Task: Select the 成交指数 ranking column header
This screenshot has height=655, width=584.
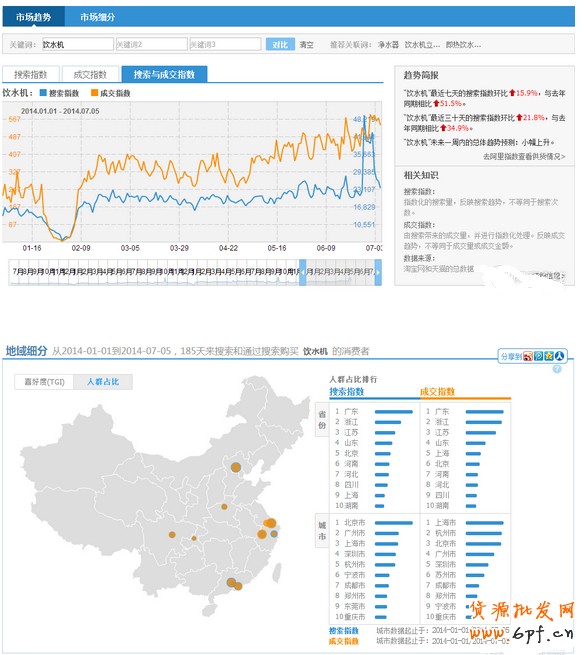Action: pos(437,392)
